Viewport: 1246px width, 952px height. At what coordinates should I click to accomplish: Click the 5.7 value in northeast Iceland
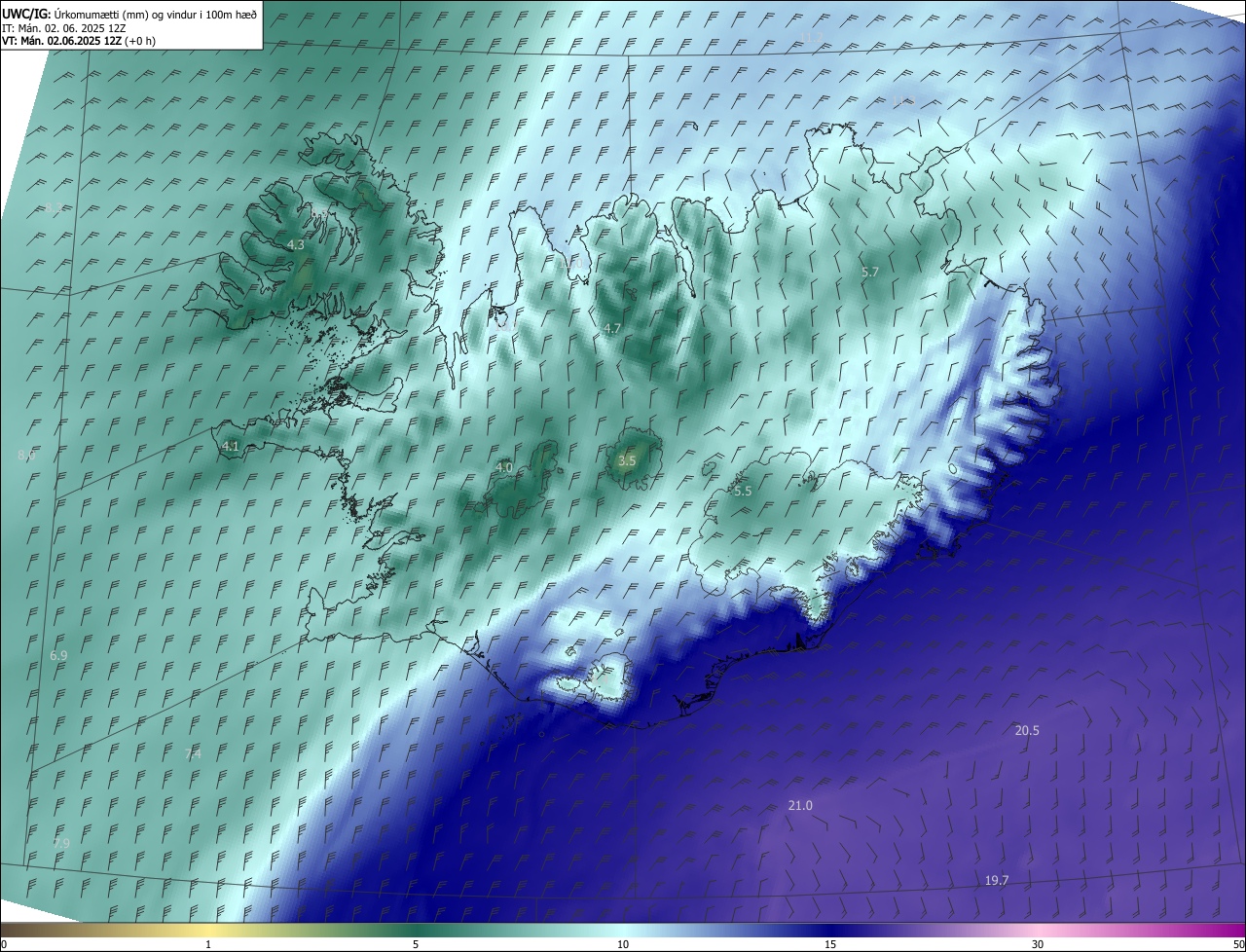(870, 273)
